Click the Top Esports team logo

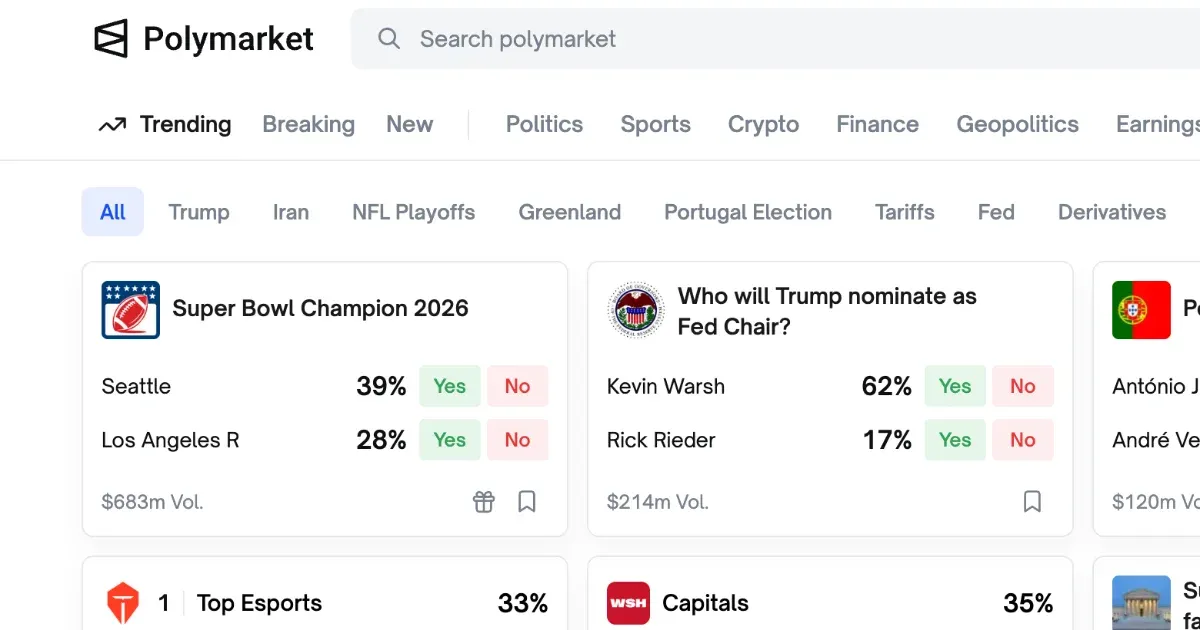point(123,604)
